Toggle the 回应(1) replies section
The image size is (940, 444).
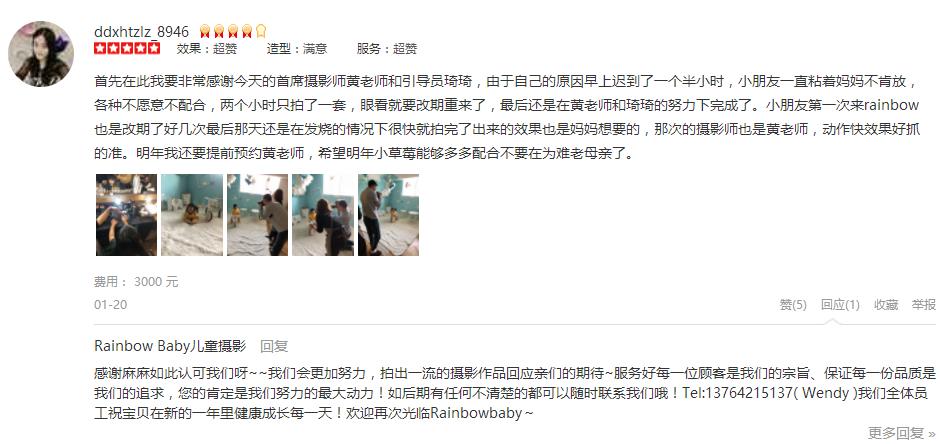point(840,305)
